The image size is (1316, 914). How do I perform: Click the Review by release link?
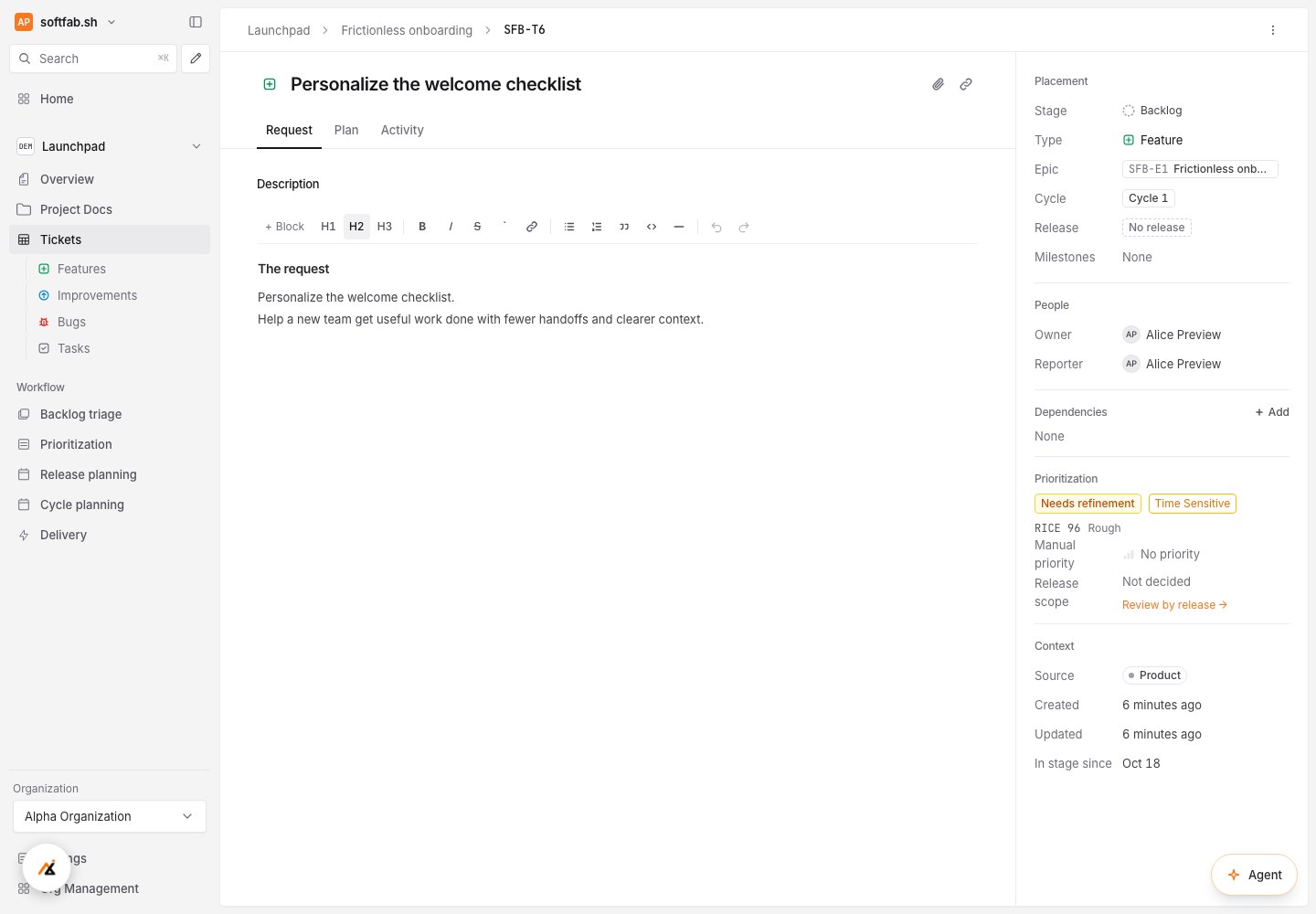[x=1174, y=605]
